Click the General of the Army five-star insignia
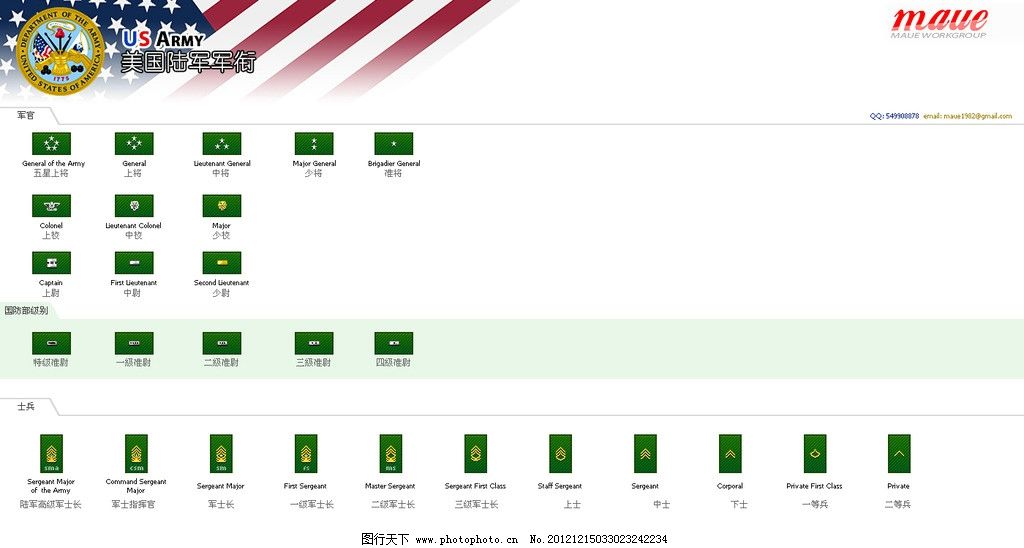 pyautogui.click(x=51, y=144)
